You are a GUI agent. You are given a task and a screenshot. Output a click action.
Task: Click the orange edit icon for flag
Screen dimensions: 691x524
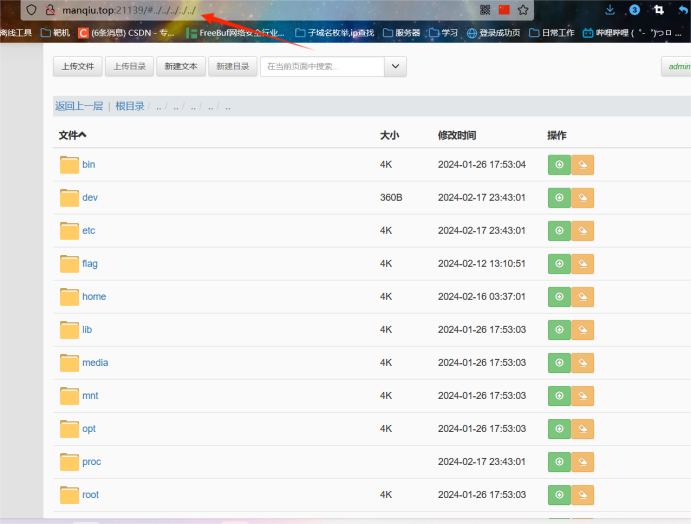pos(583,264)
